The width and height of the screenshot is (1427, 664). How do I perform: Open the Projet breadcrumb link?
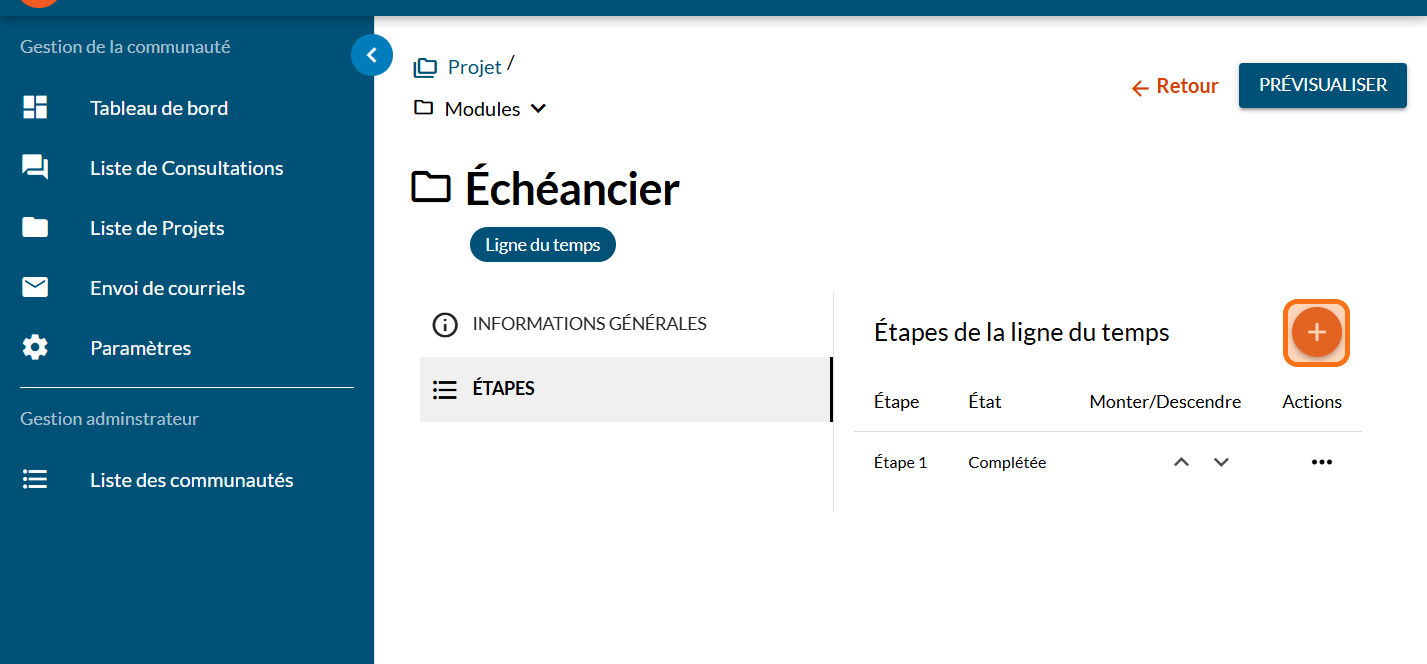[474, 67]
